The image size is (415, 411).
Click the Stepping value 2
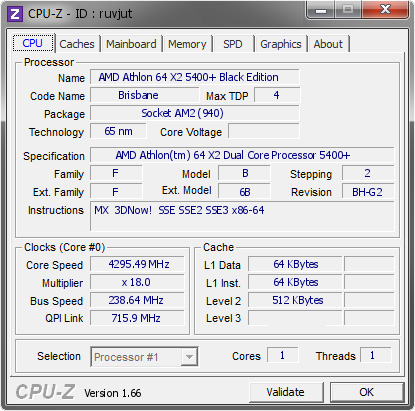click(368, 173)
